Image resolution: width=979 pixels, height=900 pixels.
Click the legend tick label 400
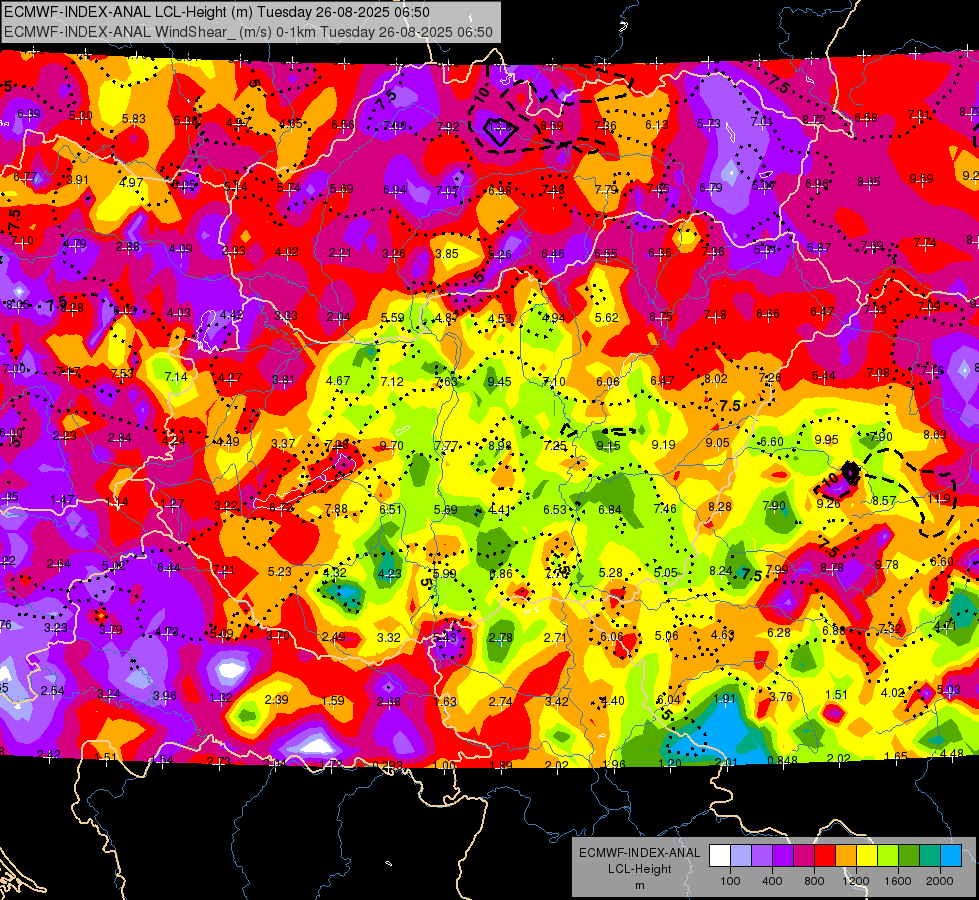tap(772, 881)
